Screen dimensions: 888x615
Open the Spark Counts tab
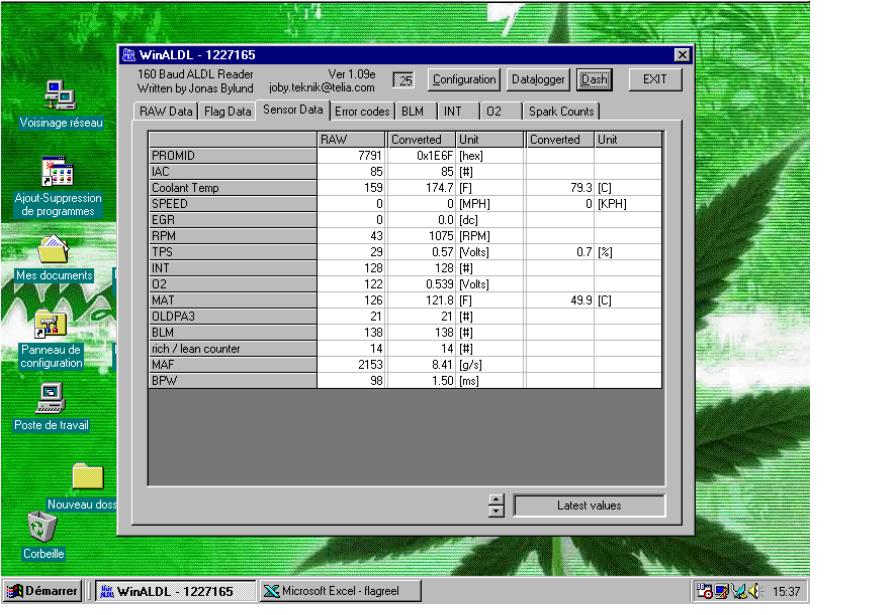pos(561,112)
